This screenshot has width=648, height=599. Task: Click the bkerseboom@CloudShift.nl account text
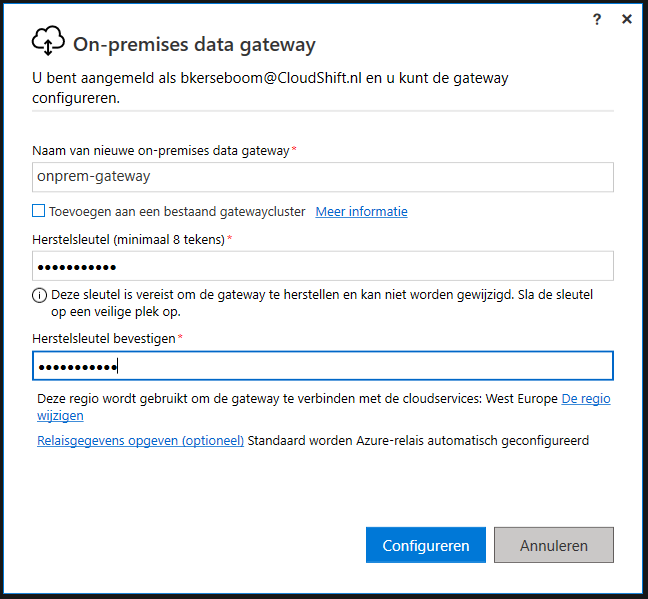pos(271,78)
